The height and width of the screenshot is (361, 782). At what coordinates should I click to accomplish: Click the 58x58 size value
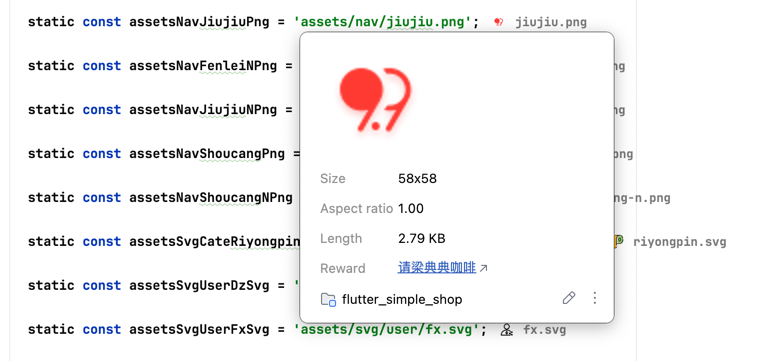click(x=417, y=178)
